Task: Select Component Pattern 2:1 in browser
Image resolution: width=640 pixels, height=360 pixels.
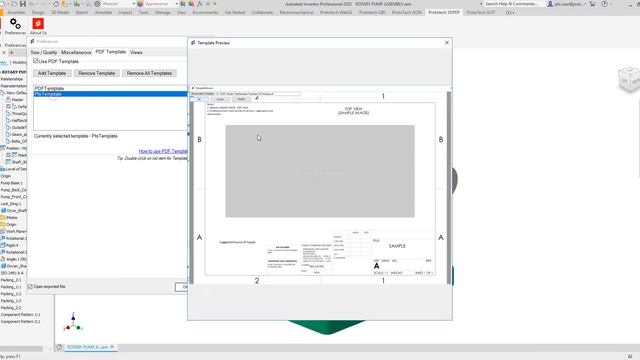Action: [x=20, y=322]
